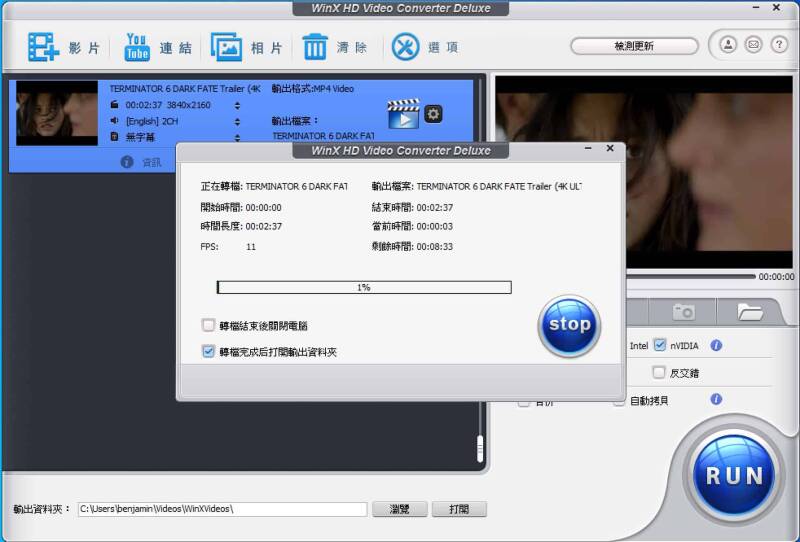Click the 剩餘時間 00:08:33 value

click(435, 247)
